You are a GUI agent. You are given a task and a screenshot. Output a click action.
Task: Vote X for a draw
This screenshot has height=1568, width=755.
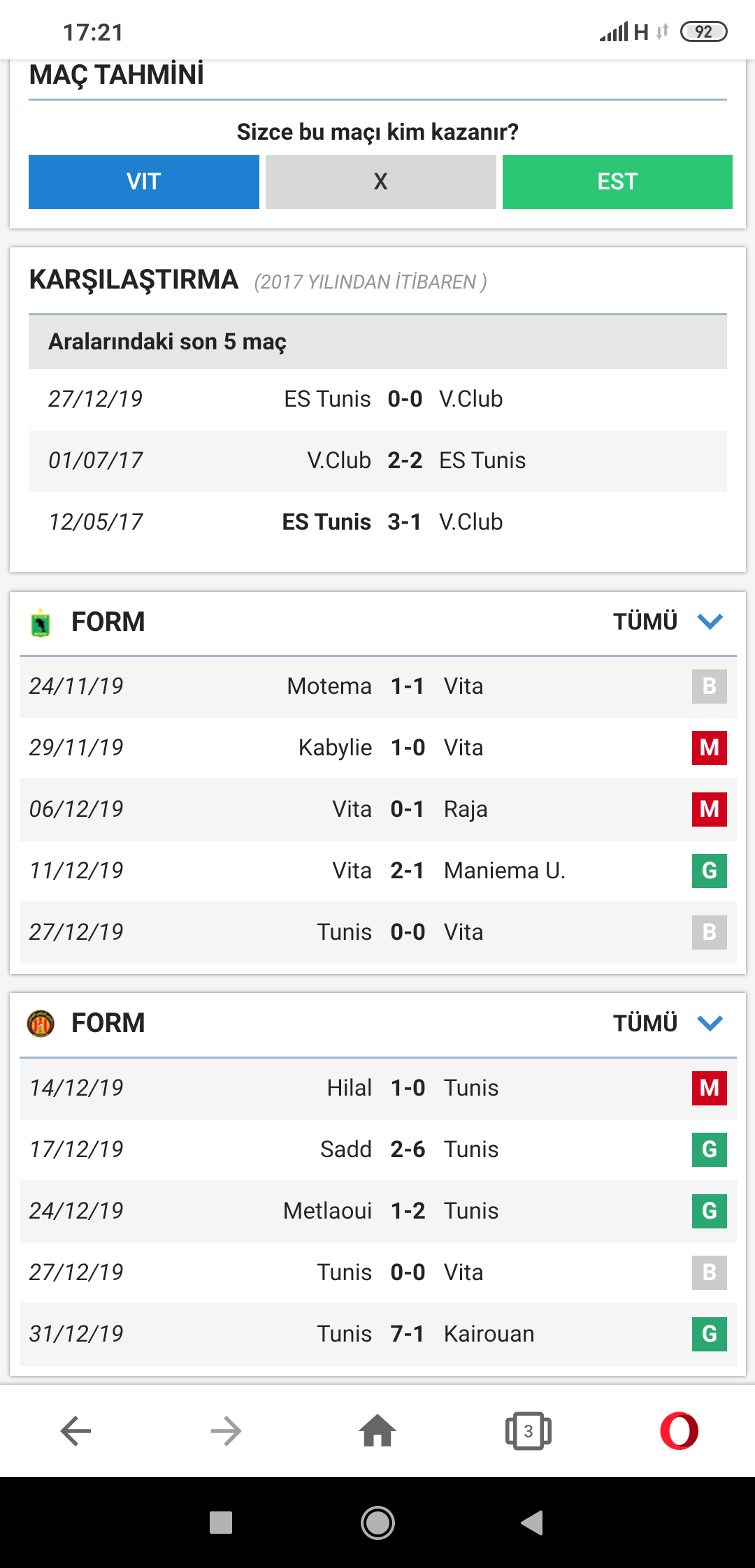click(381, 182)
